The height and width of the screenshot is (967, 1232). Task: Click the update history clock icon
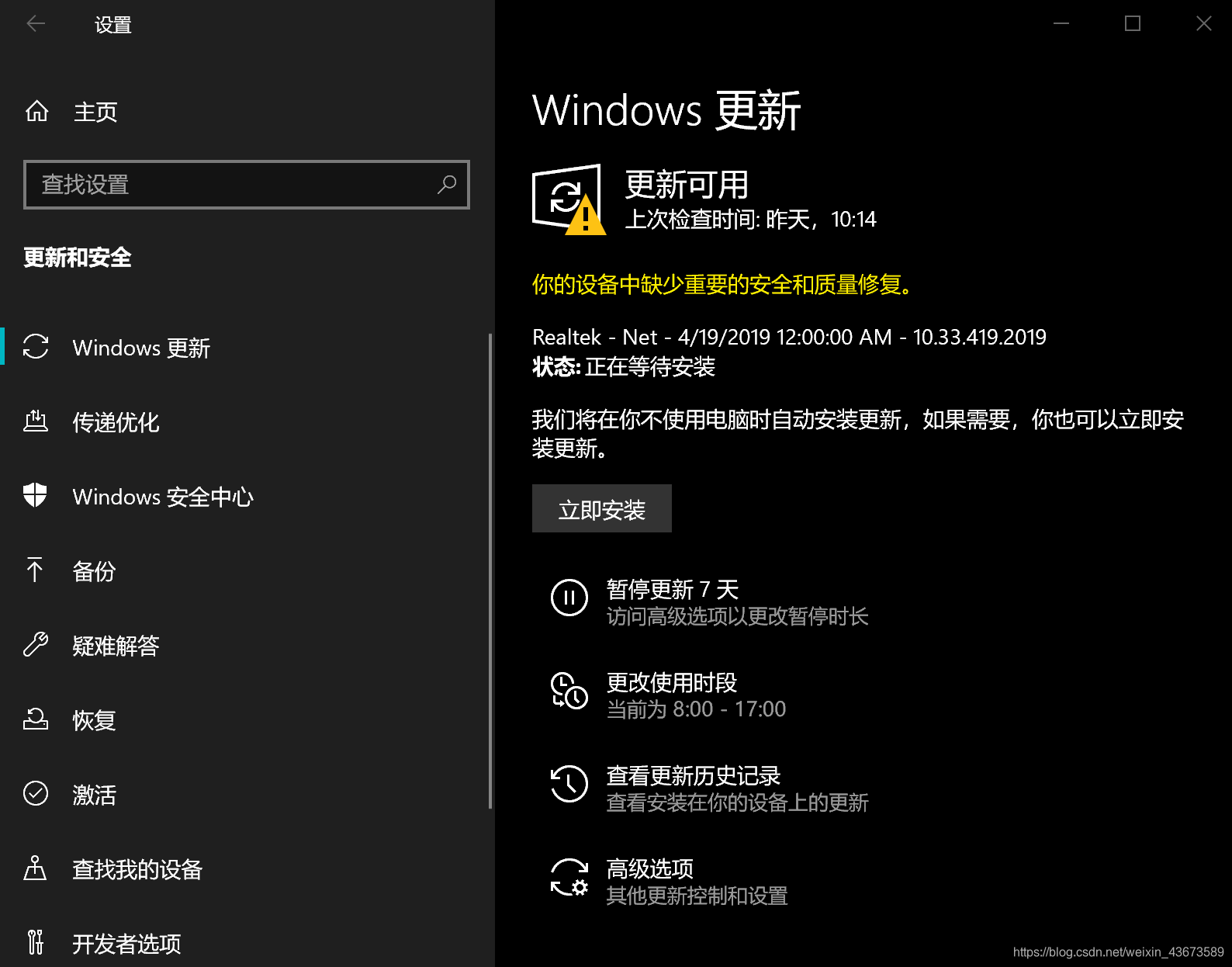click(x=569, y=784)
